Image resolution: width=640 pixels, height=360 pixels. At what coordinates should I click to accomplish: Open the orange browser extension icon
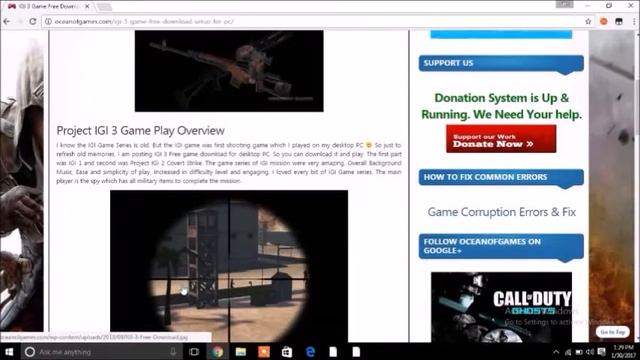[604, 21]
